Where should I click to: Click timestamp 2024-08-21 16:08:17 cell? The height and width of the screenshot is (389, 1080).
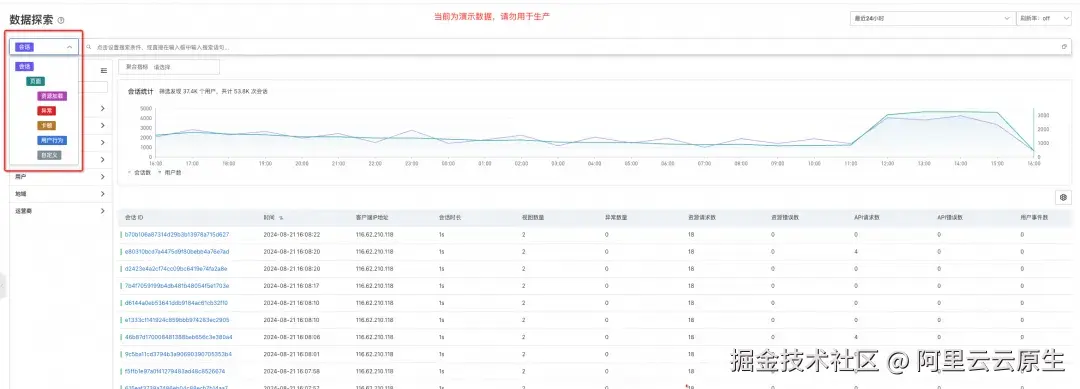[291, 286]
